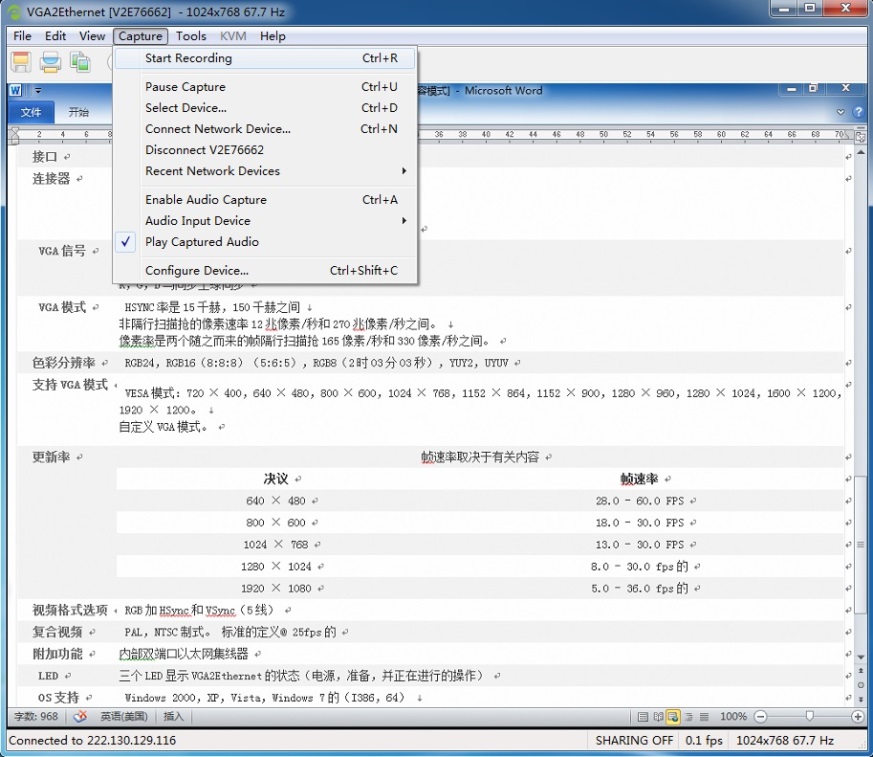Collapse the Word ribbon using the chevron
This screenshot has width=873, height=757.
click(841, 112)
